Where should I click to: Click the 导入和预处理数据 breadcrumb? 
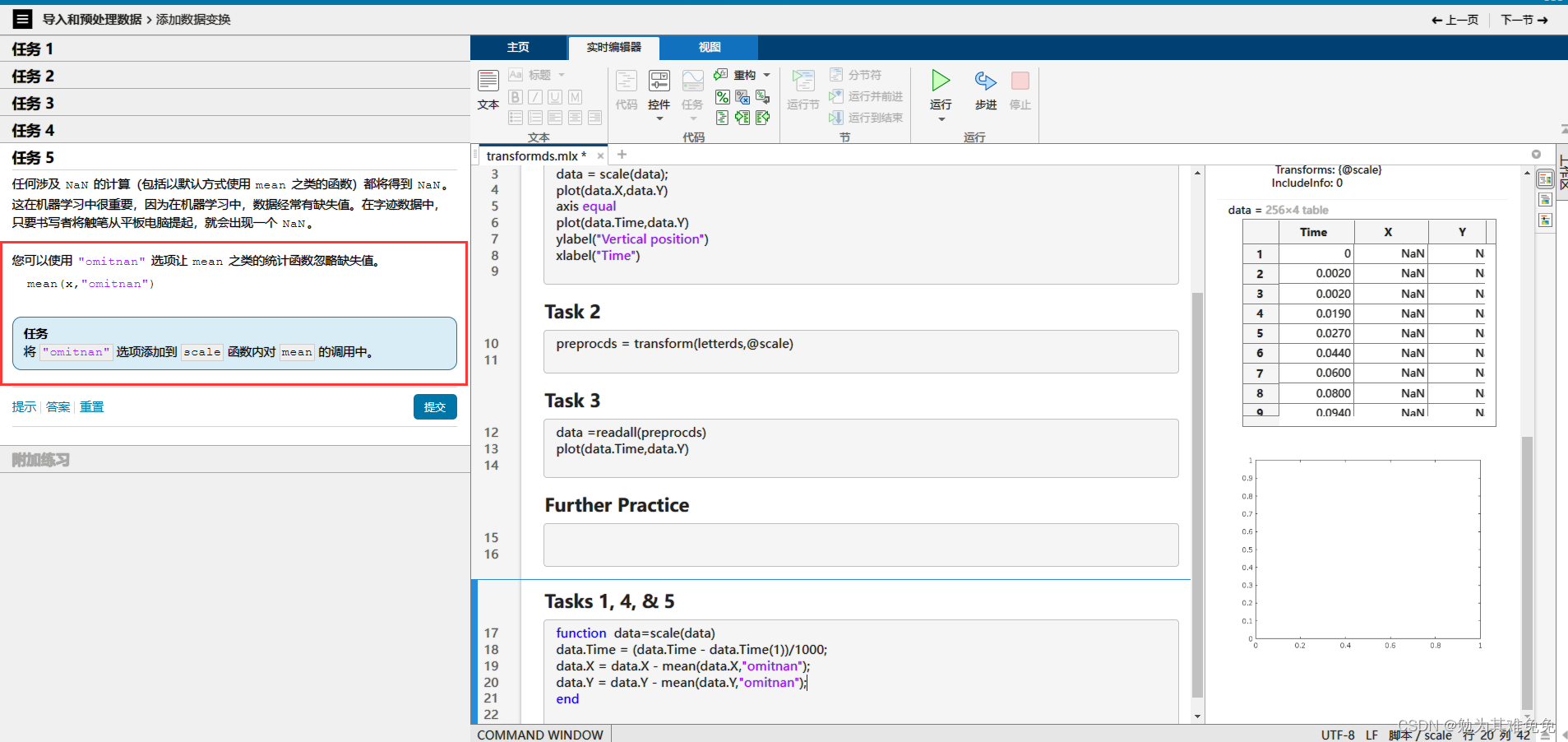(92, 20)
